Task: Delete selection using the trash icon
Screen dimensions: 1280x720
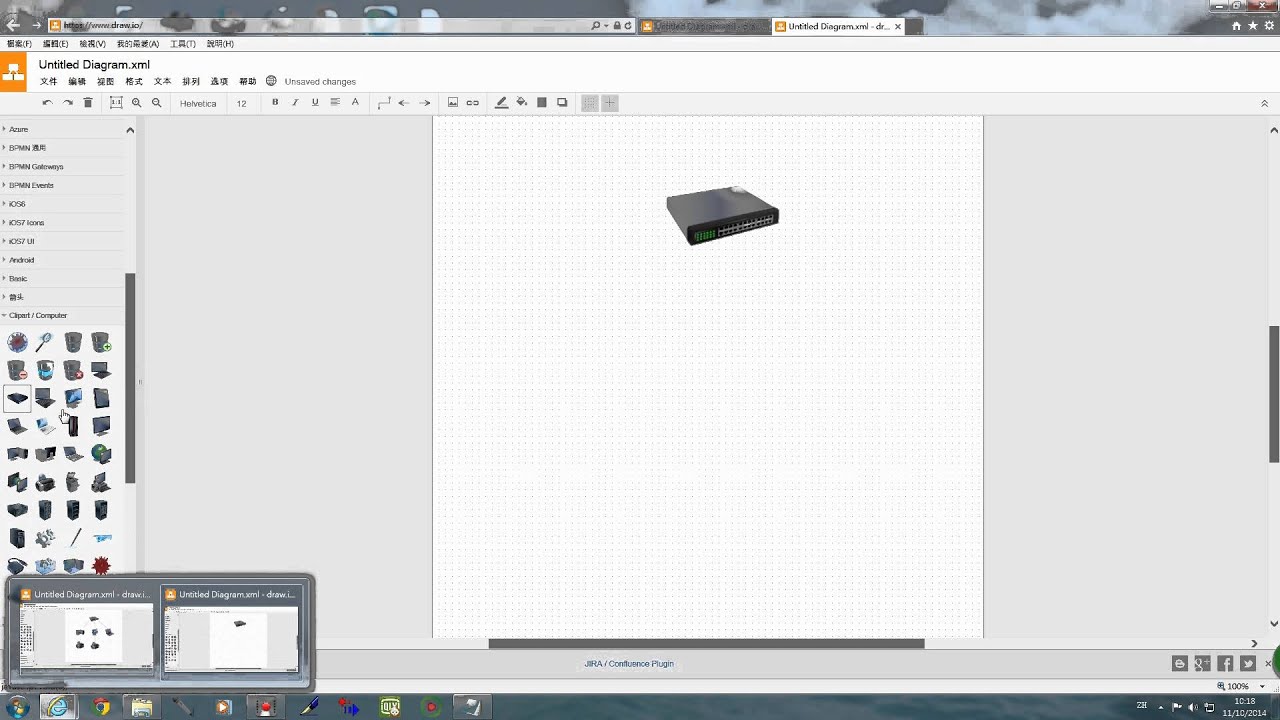Action: [88, 103]
